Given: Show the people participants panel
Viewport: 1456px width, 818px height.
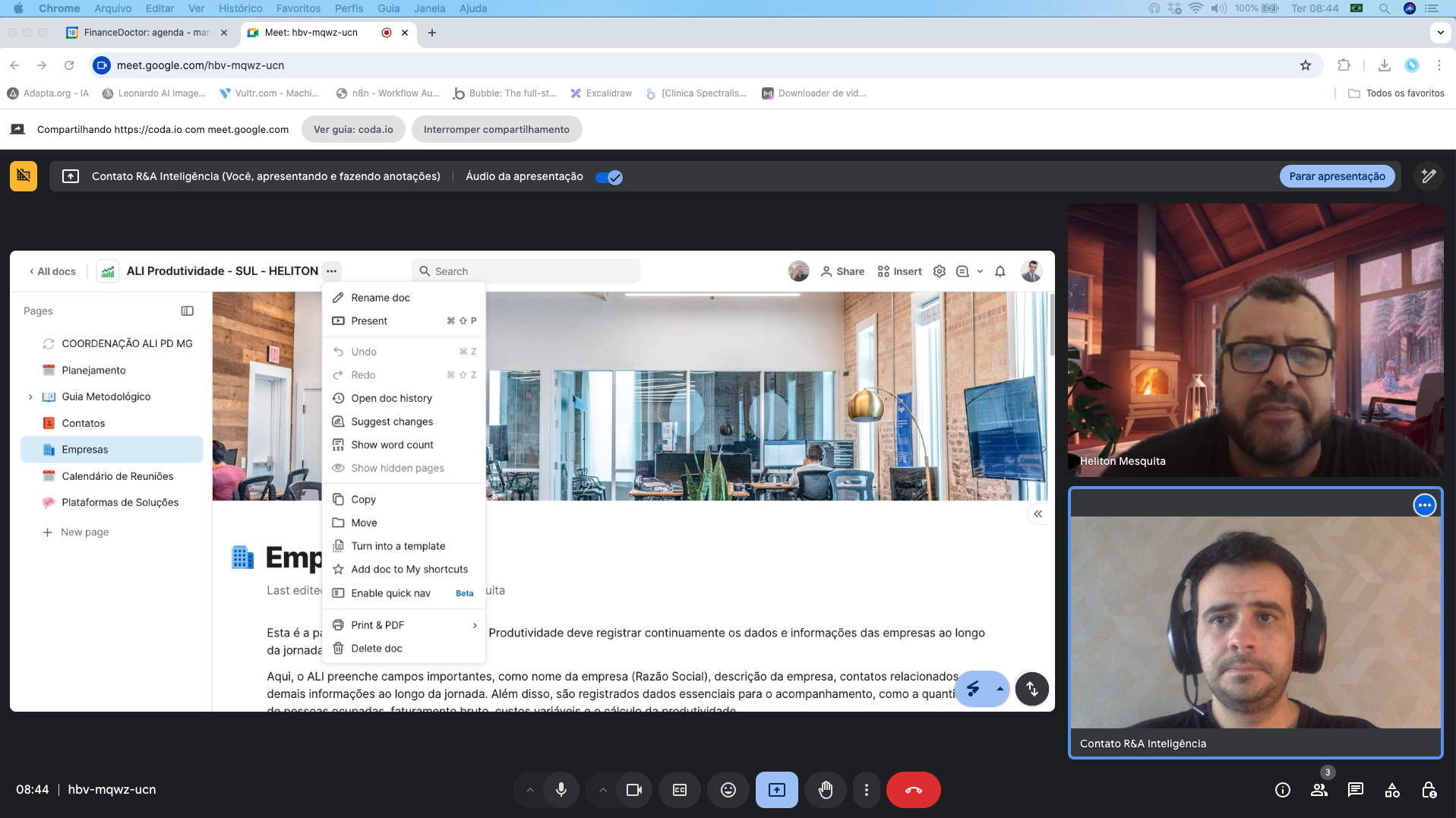Looking at the screenshot, I should pyautogui.click(x=1319, y=790).
